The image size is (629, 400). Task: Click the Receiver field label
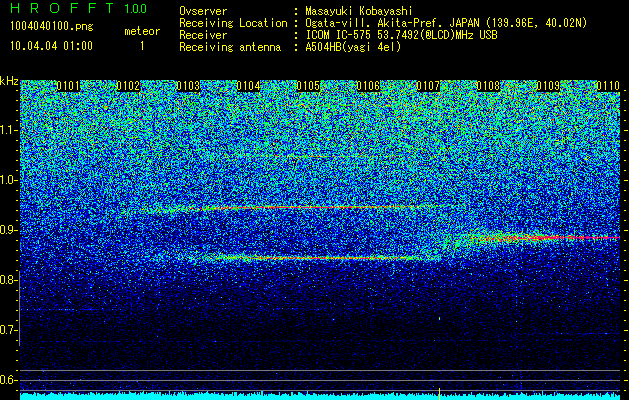coord(203,35)
